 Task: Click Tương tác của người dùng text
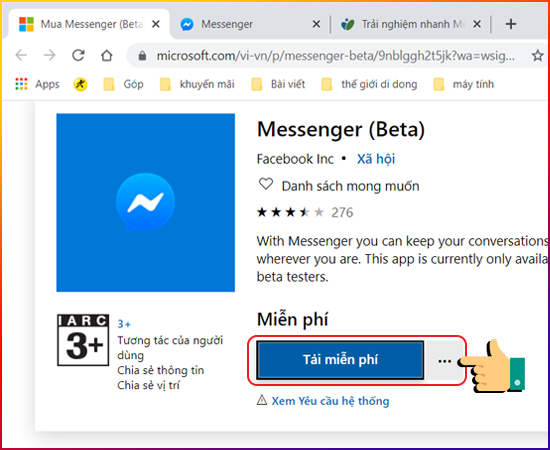point(170,348)
